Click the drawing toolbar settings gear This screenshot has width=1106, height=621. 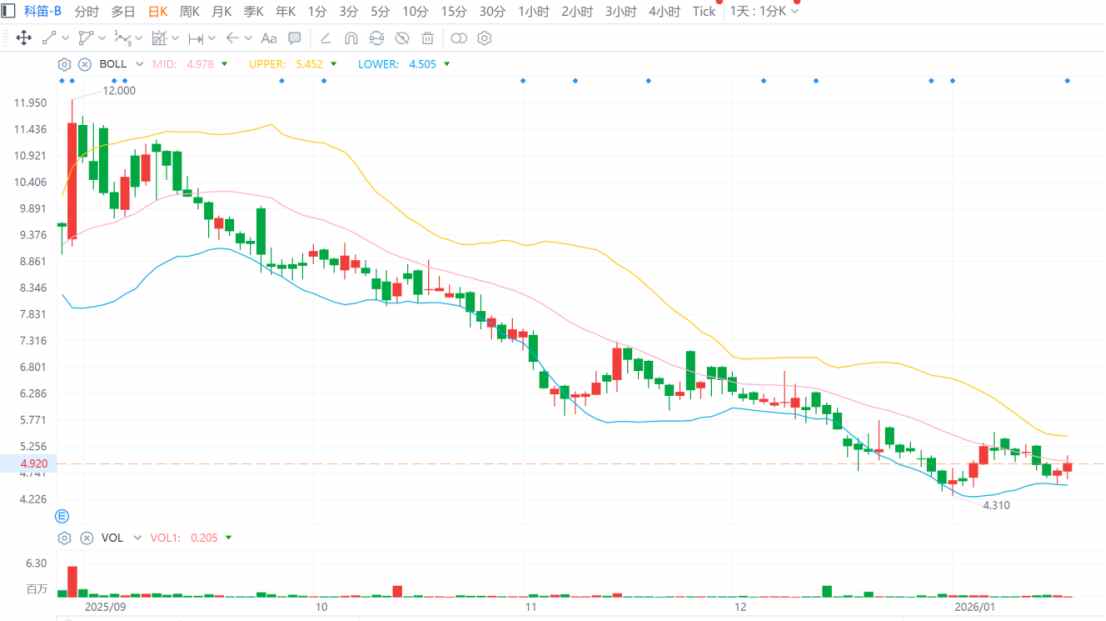(x=485, y=38)
